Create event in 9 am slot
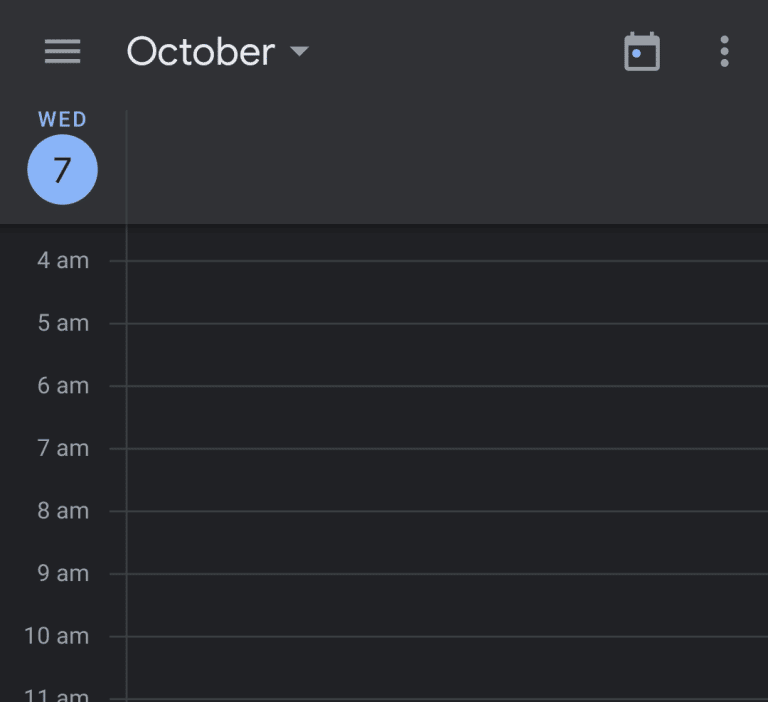Screen dimensions: 768x702 pos(446,605)
